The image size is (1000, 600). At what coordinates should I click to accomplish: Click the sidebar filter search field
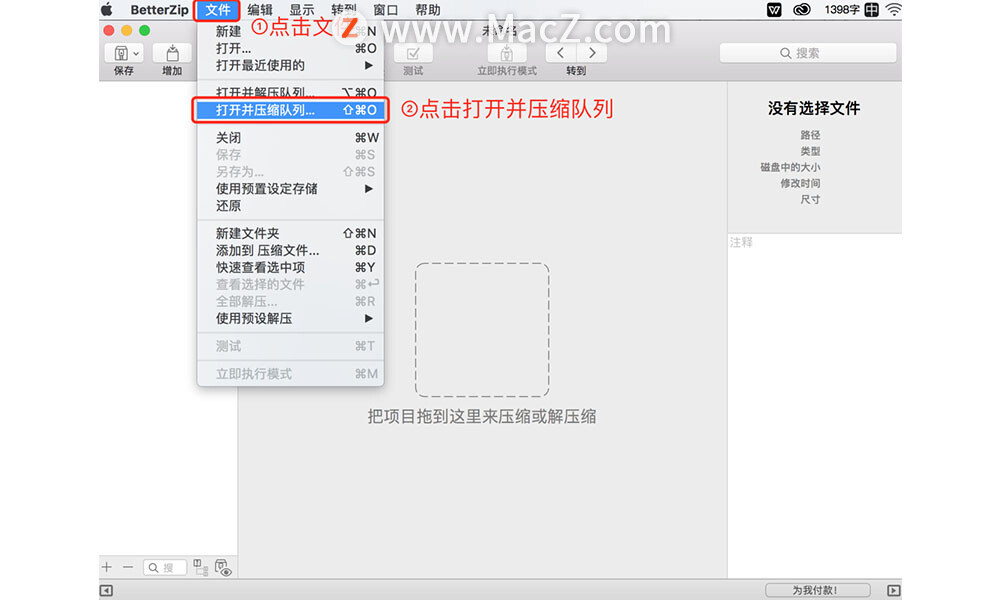point(165,567)
